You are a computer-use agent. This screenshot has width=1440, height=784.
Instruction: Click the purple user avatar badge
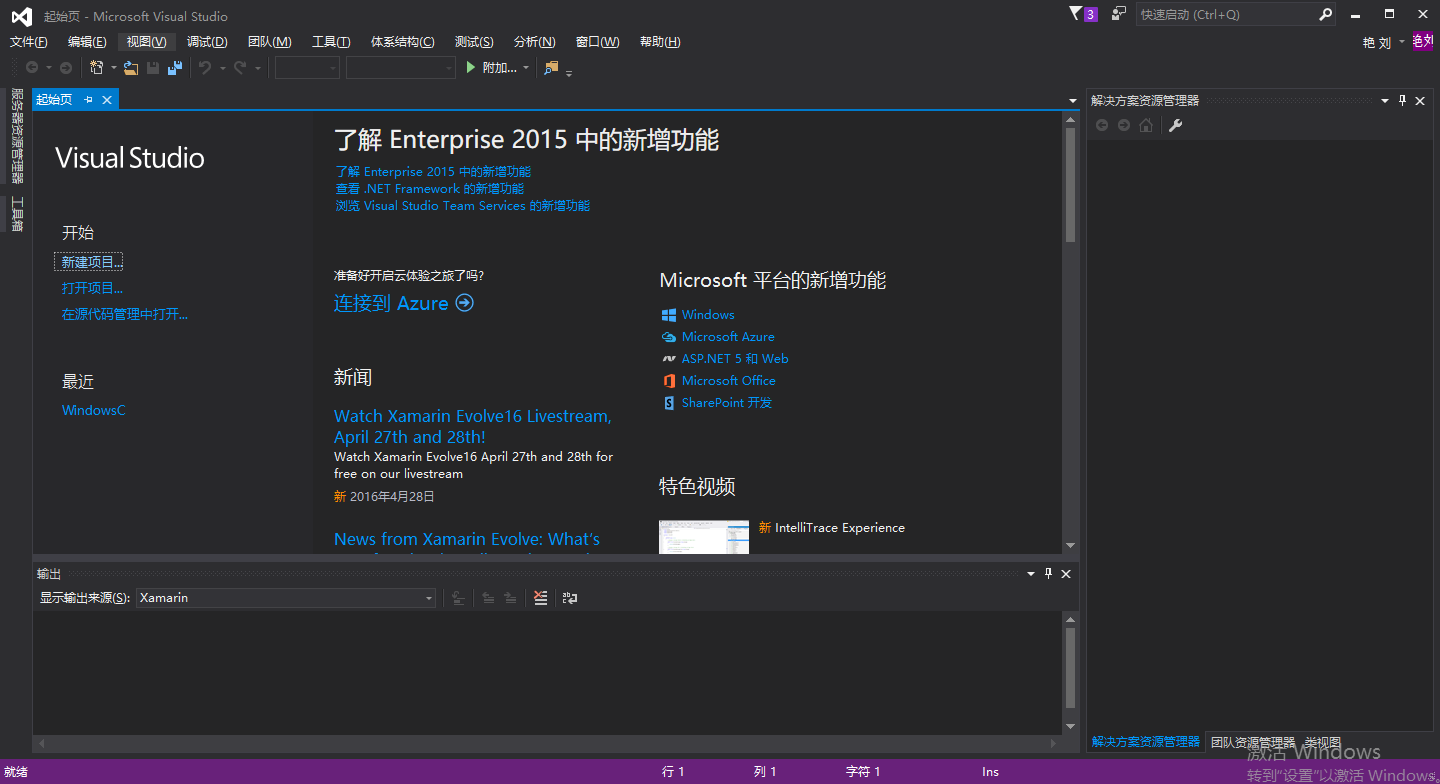[1423, 41]
